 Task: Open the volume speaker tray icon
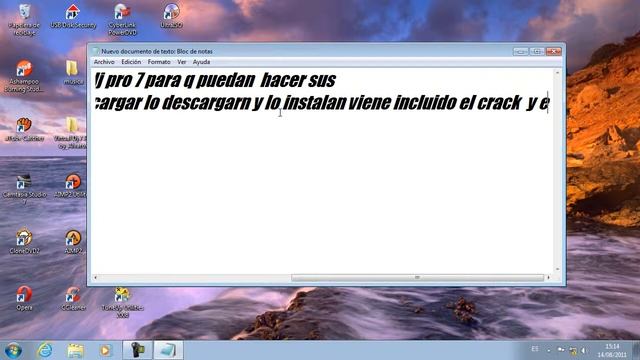tap(584, 350)
